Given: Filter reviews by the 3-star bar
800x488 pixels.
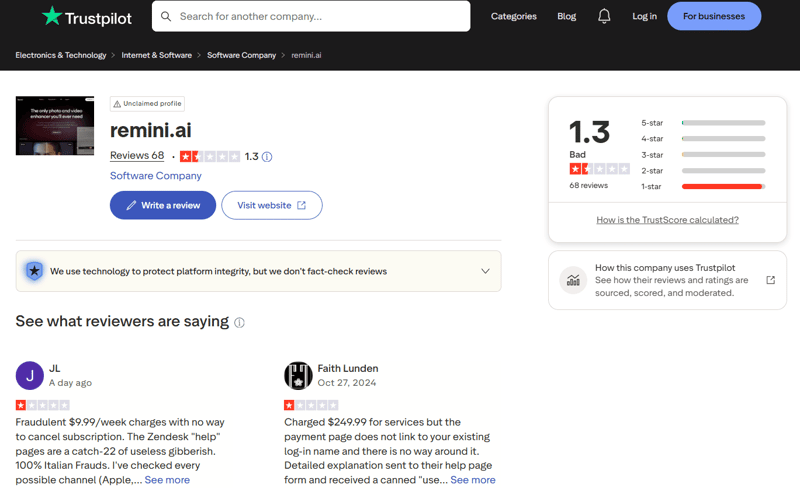Looking at the screenshot, I should [x=723, y=155].
